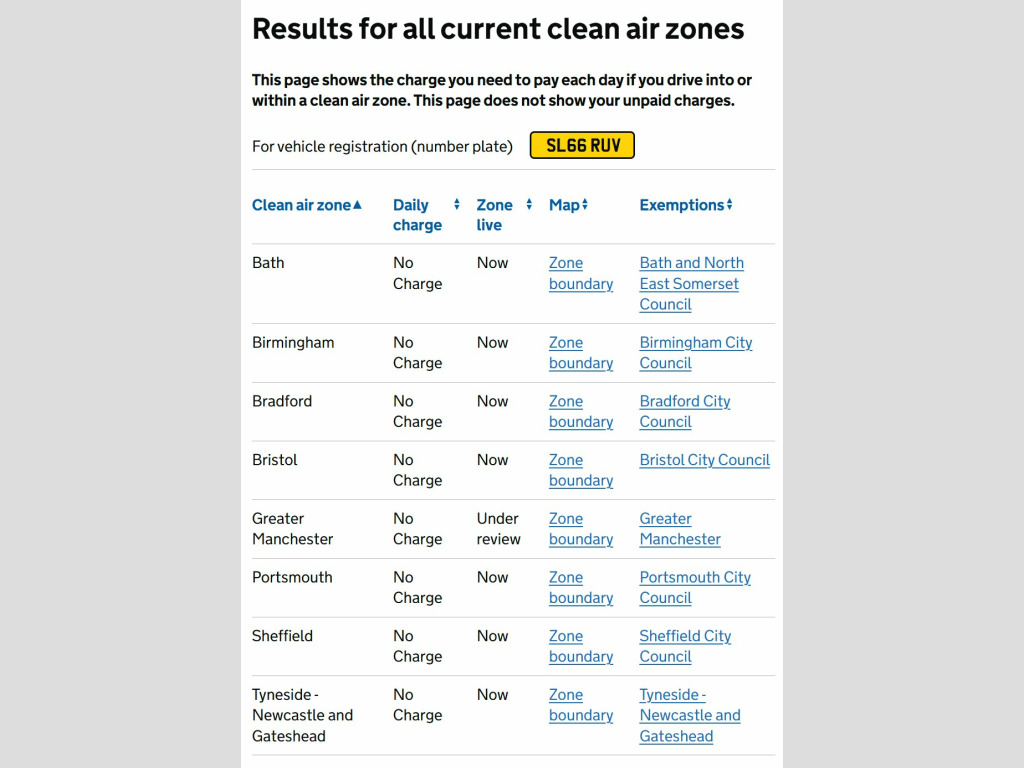Sort by Zone live column header
The image size is (1024, 768).
pos(494,215)
